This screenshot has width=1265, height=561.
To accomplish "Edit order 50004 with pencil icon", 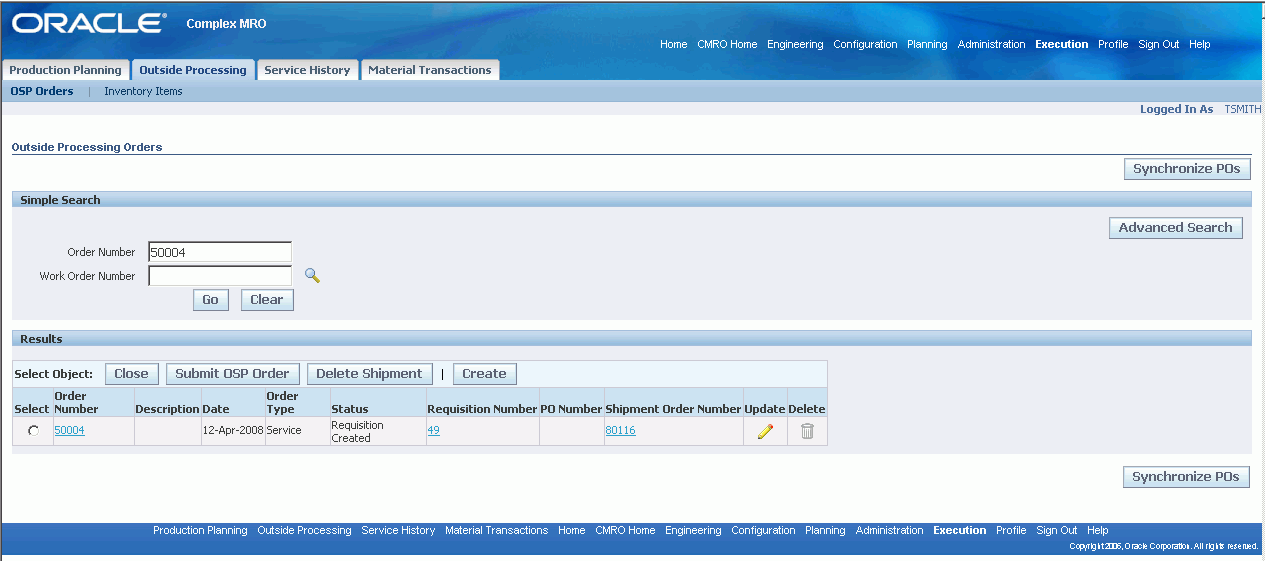I will tap(765, 431).
